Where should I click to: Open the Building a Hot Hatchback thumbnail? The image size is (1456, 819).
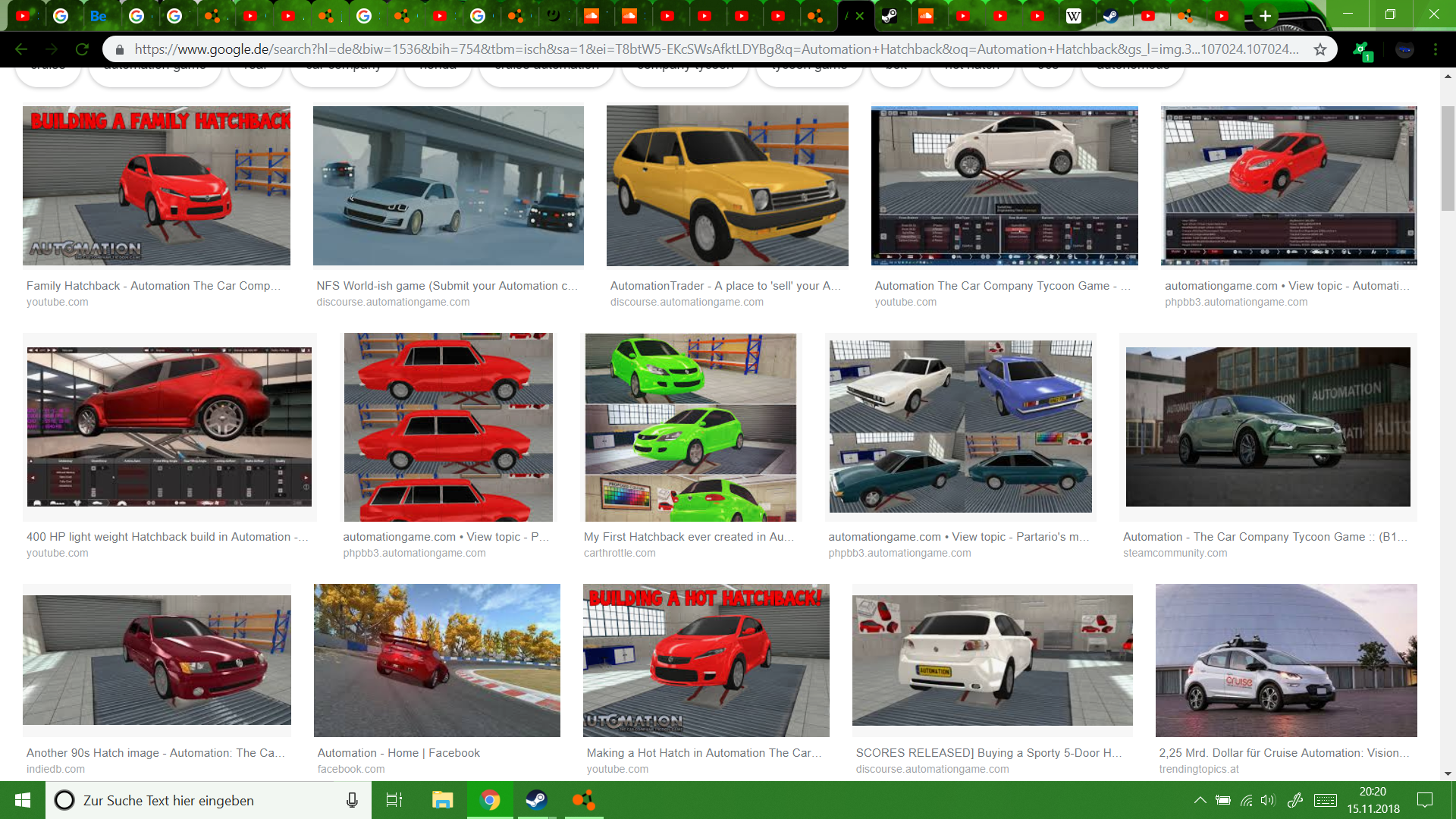click(x=706, y=661)
